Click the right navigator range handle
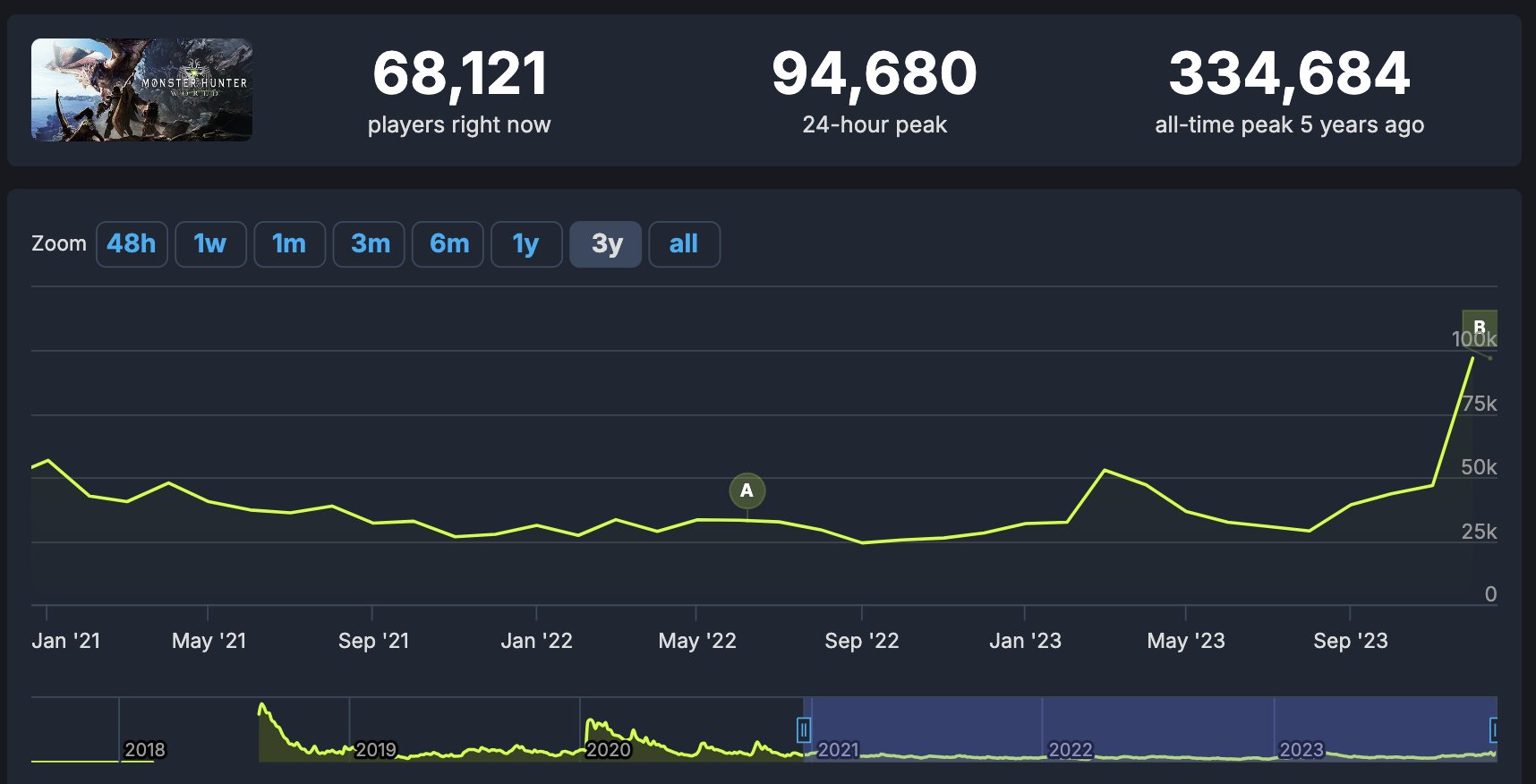The image size is (1536, 784). (x=1493, y=730)
